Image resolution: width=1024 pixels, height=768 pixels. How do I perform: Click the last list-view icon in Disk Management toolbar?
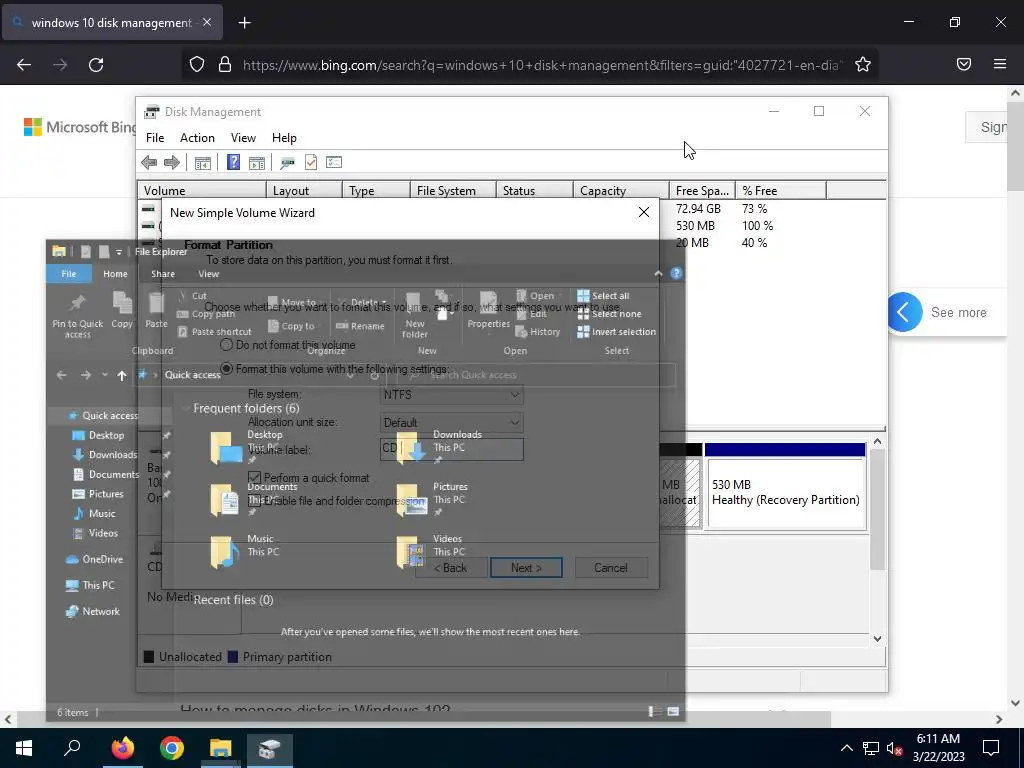pos(334,162)
